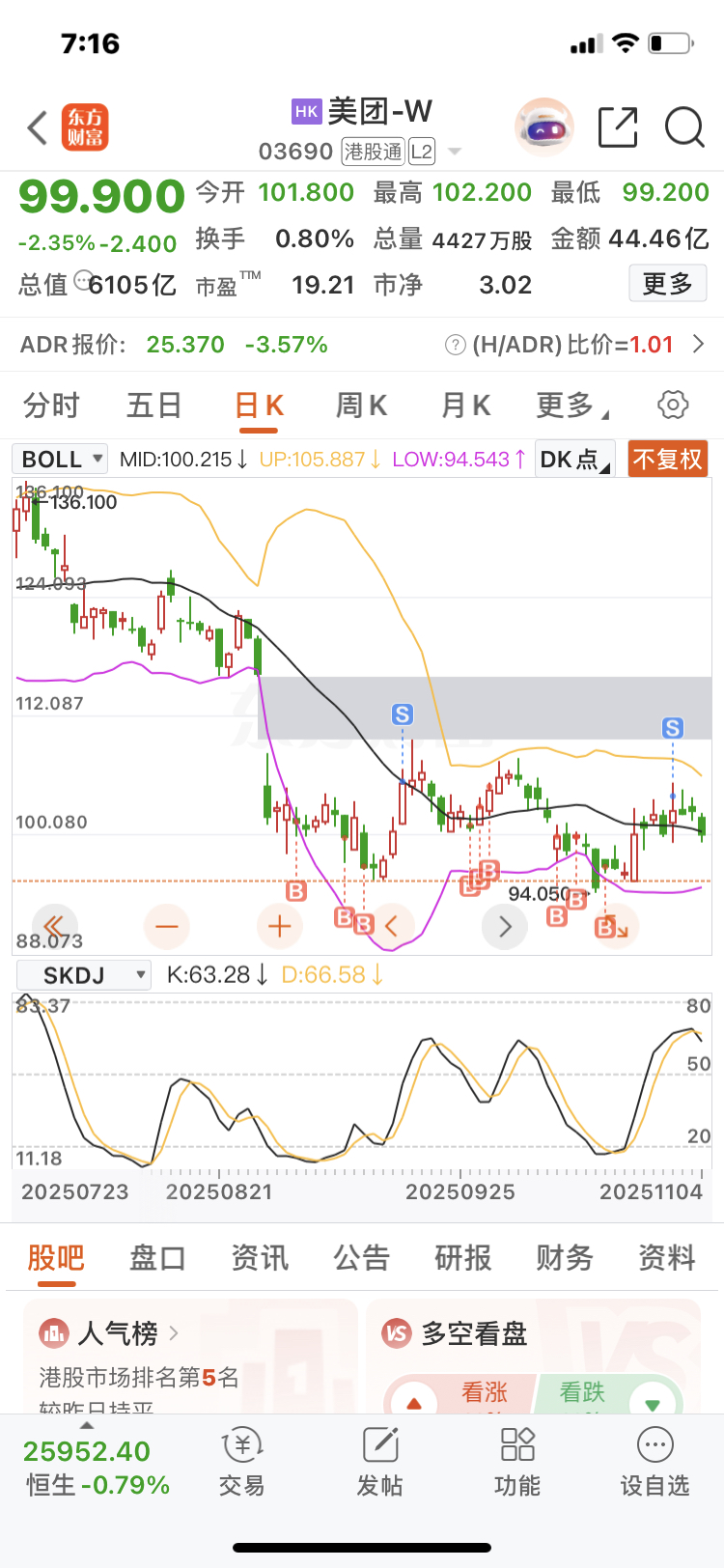Tap the HK market badge
The image size is (724, 1568).
tap(307, 111)
